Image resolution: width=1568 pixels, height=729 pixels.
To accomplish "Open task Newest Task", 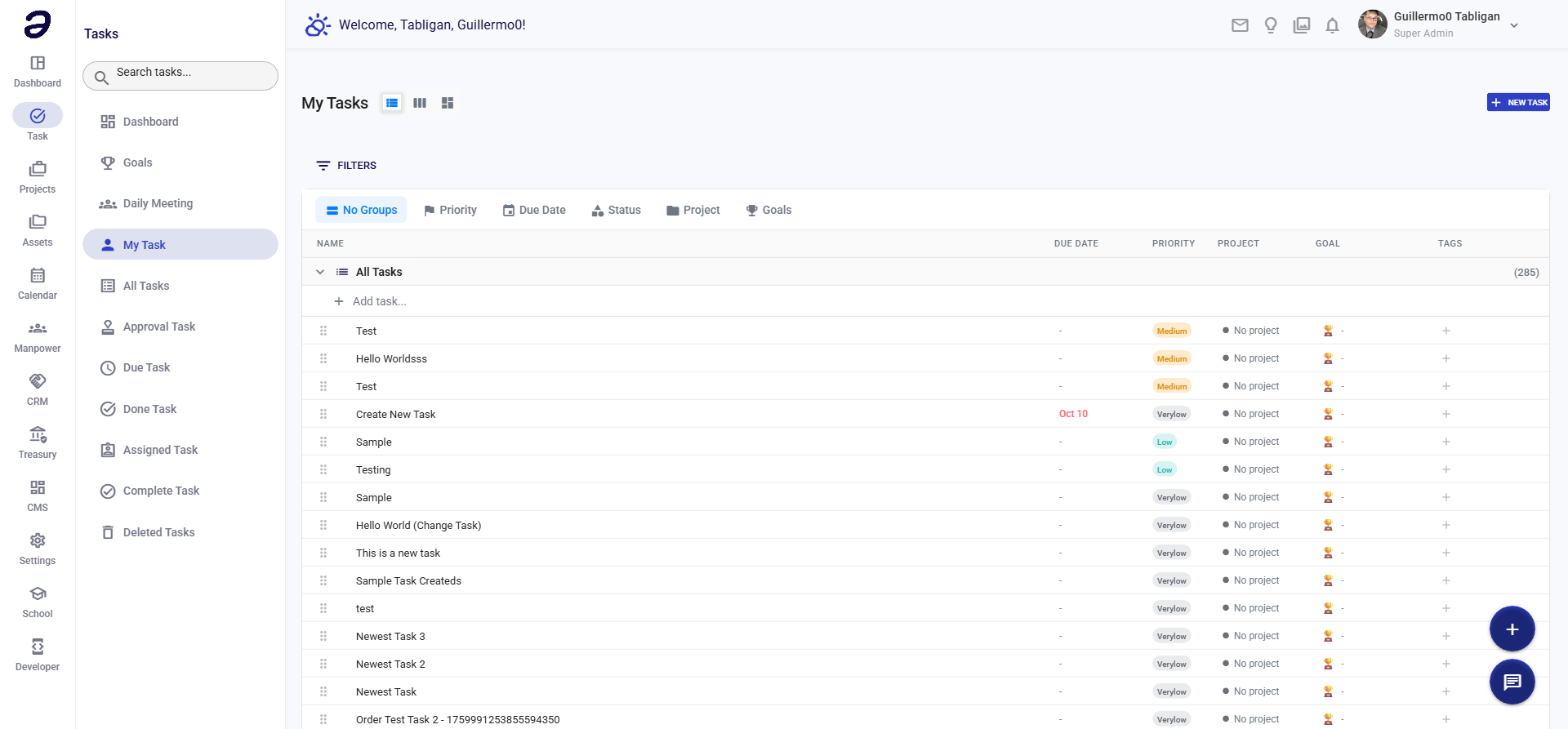I will [386, 691].
